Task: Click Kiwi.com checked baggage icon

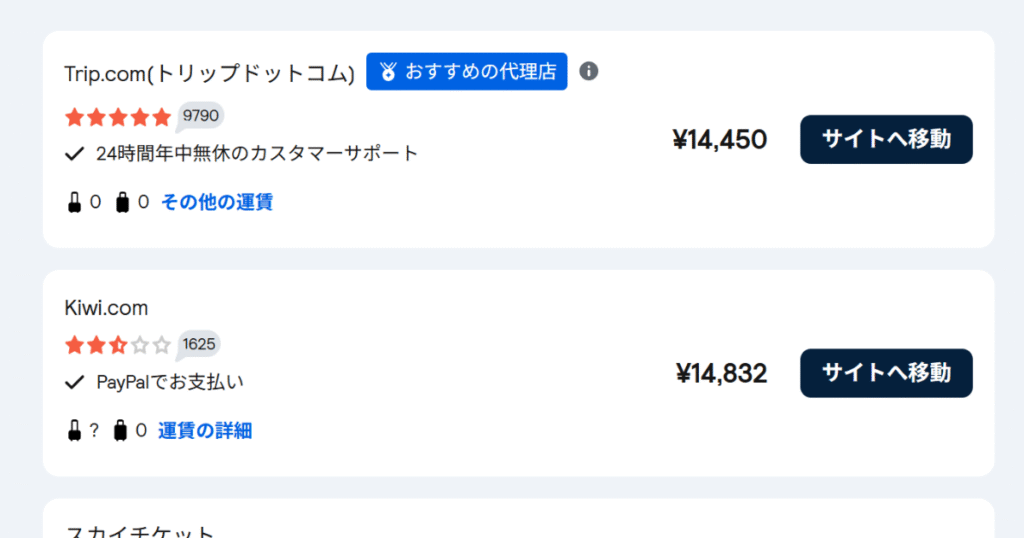Action: click(x=120, y=431)
